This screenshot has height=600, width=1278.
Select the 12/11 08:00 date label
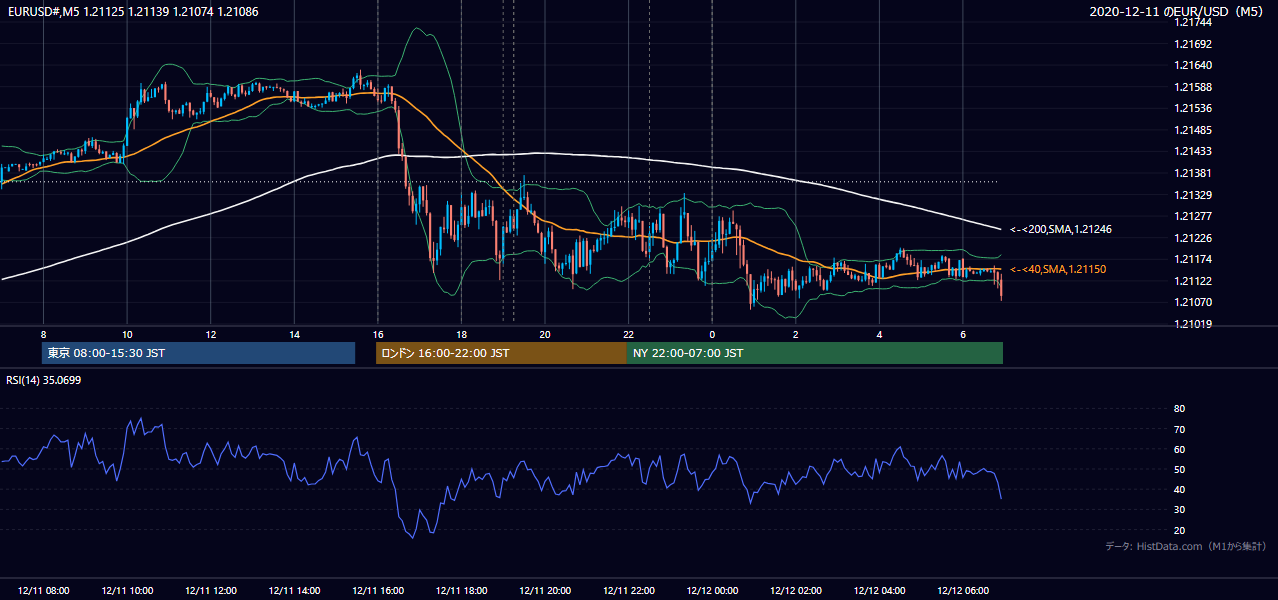[43, 591]
